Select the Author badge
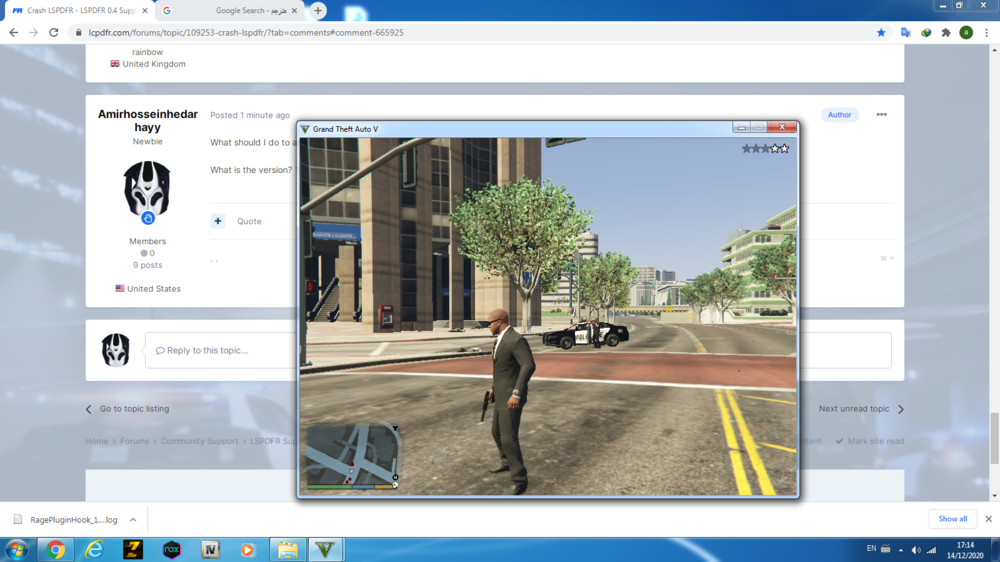The width and height of the screenshot is (1000, 562). point(839,115)
